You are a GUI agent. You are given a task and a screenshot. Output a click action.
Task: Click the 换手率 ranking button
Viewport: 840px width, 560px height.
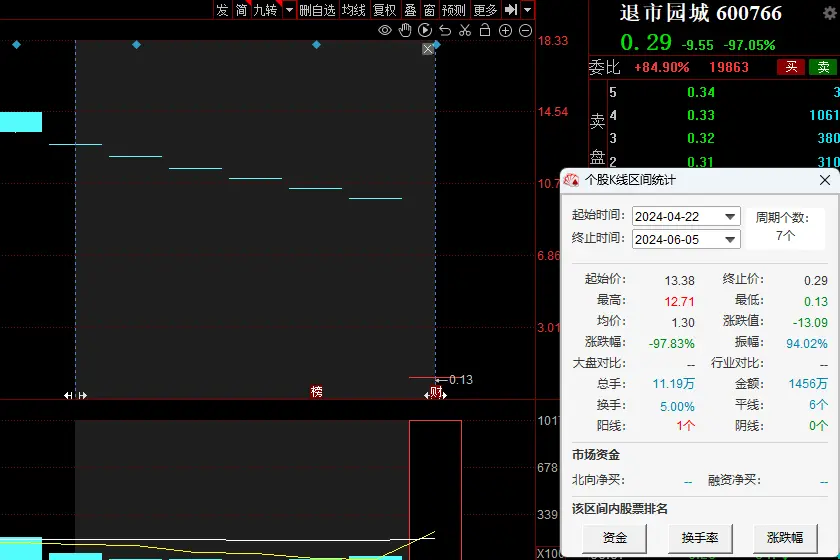tap(700, 537)
